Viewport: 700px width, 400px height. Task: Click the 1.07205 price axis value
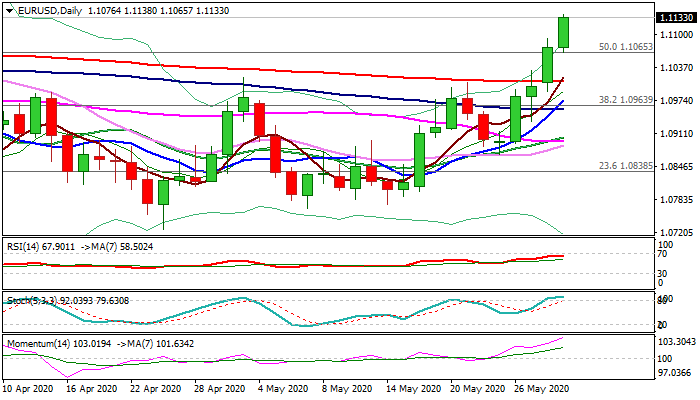(x=677, y=232)
